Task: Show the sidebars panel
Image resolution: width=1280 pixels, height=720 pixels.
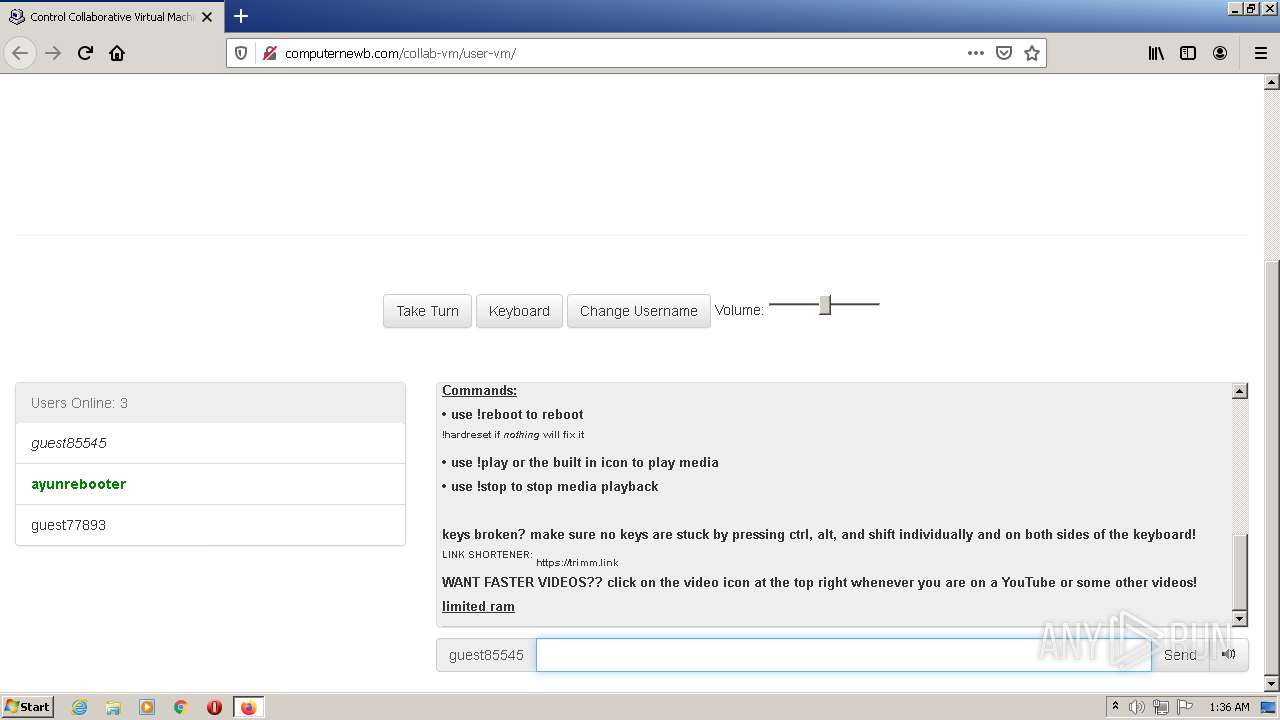Action: 1188,53
